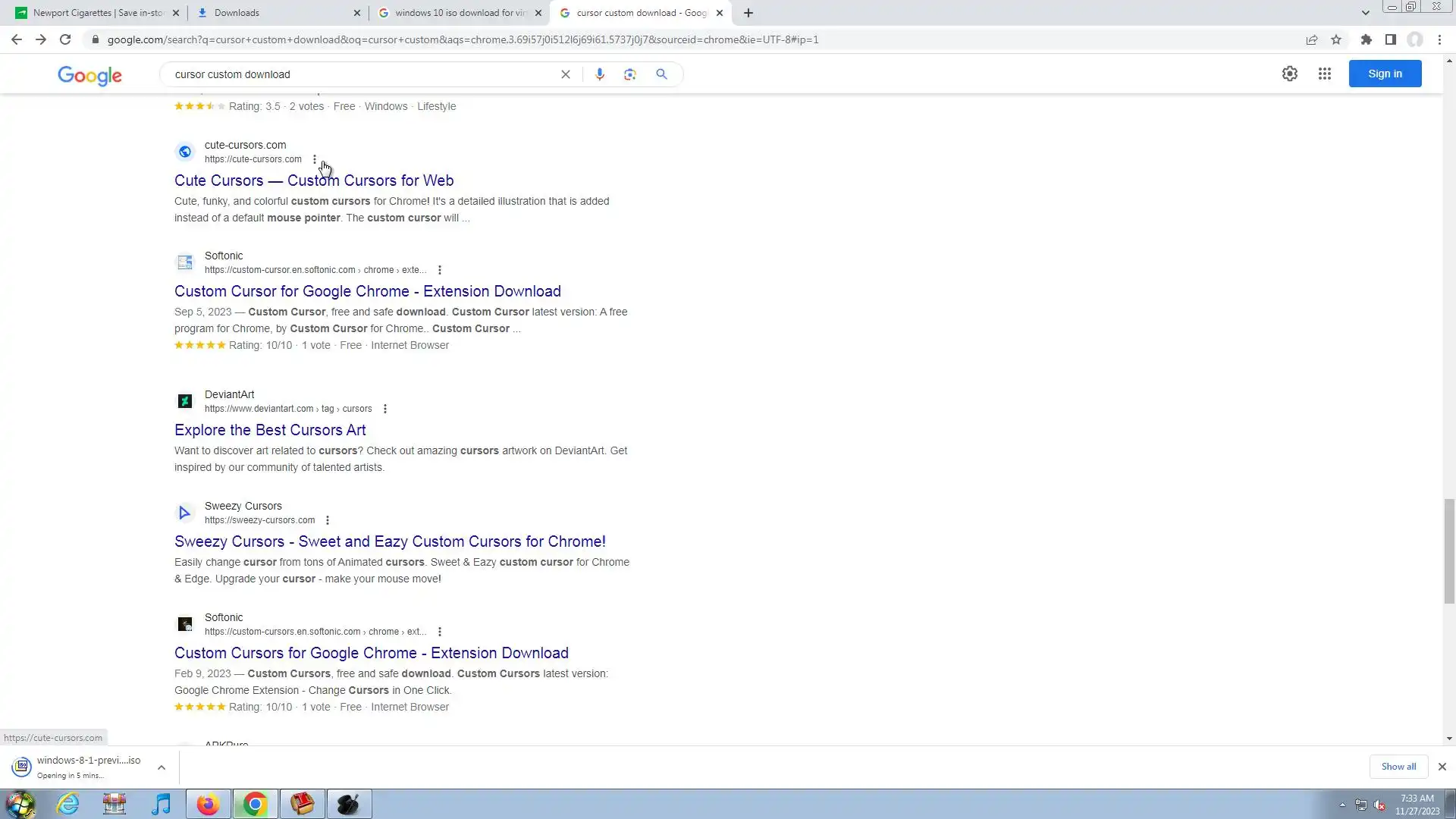Click the voice search microphone icon
Screen dimensions: 1456x819
(599, 74)
